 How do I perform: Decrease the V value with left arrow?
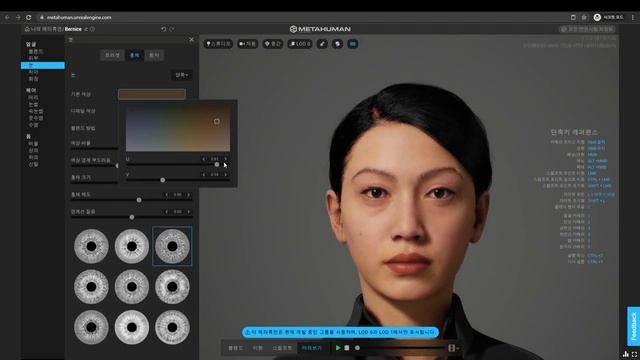204,174
